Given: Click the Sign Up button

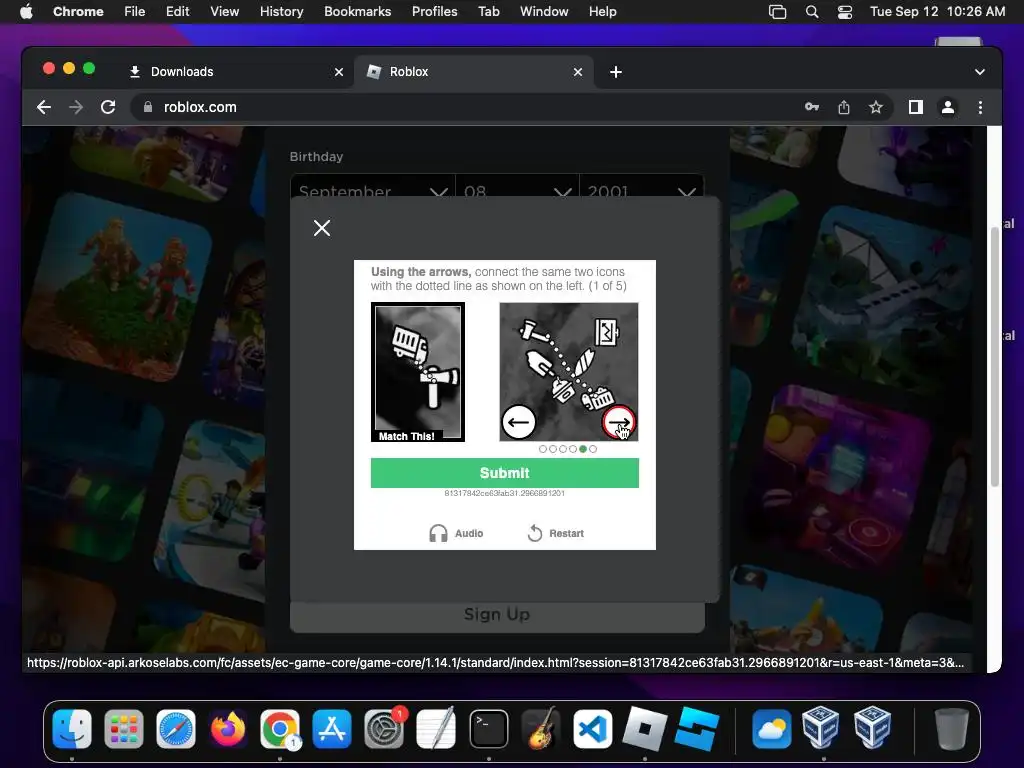Looking at the screenshot, I should point(497,616).
